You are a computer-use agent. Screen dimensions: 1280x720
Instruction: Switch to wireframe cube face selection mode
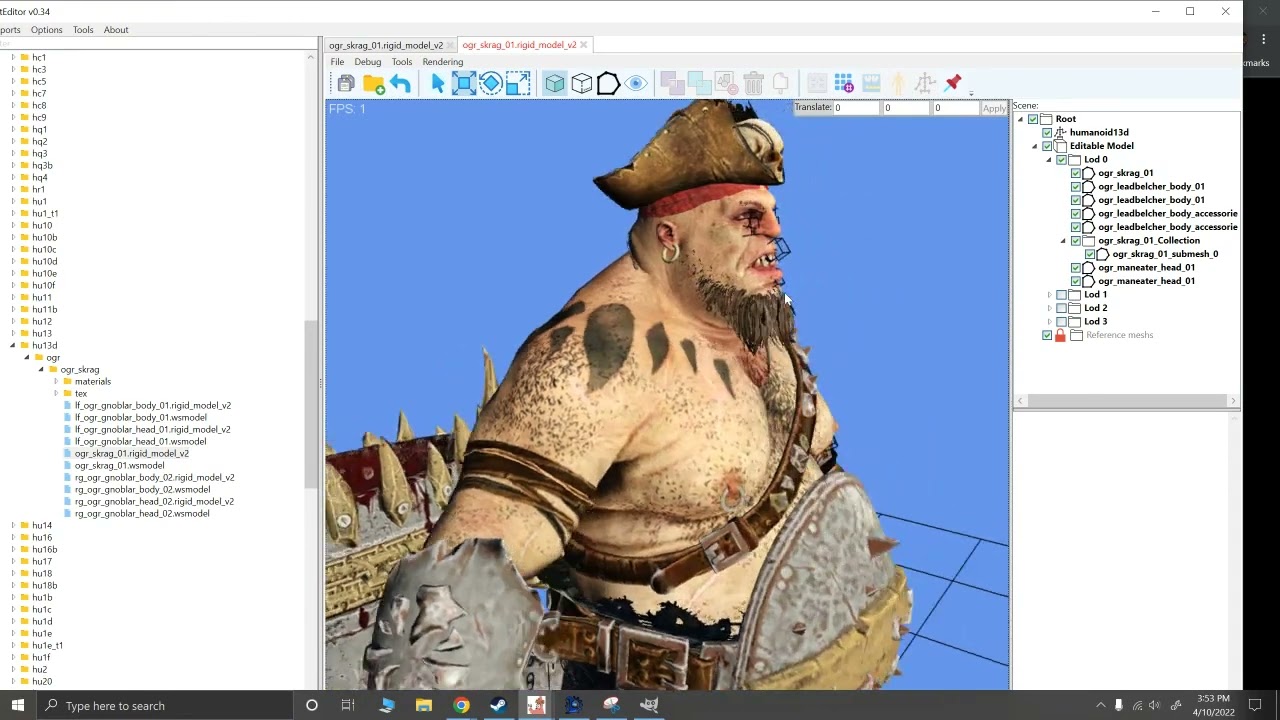(582, 84)
